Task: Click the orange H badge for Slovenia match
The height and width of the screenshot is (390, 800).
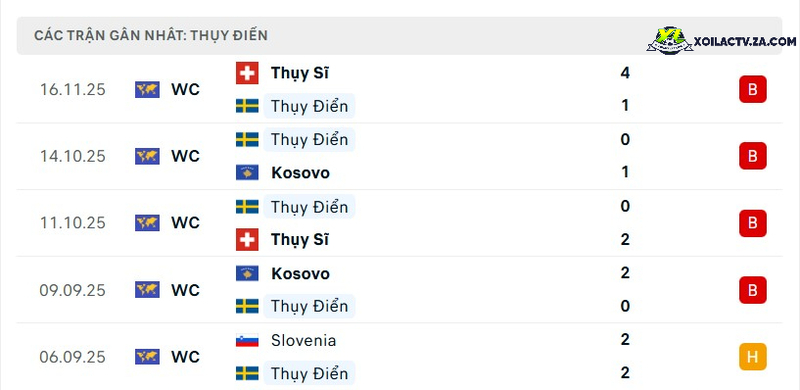Action: tap(753, 357)
